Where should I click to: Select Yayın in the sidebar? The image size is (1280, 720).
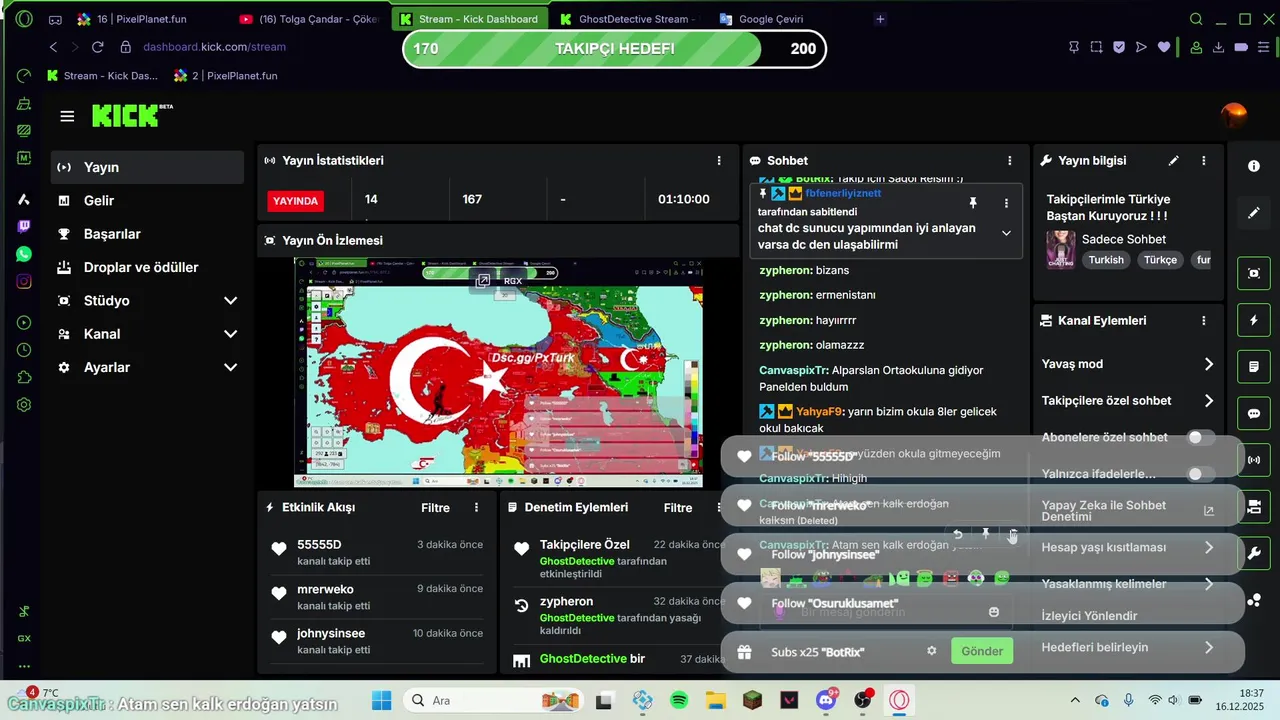click(x=147, y=167)
